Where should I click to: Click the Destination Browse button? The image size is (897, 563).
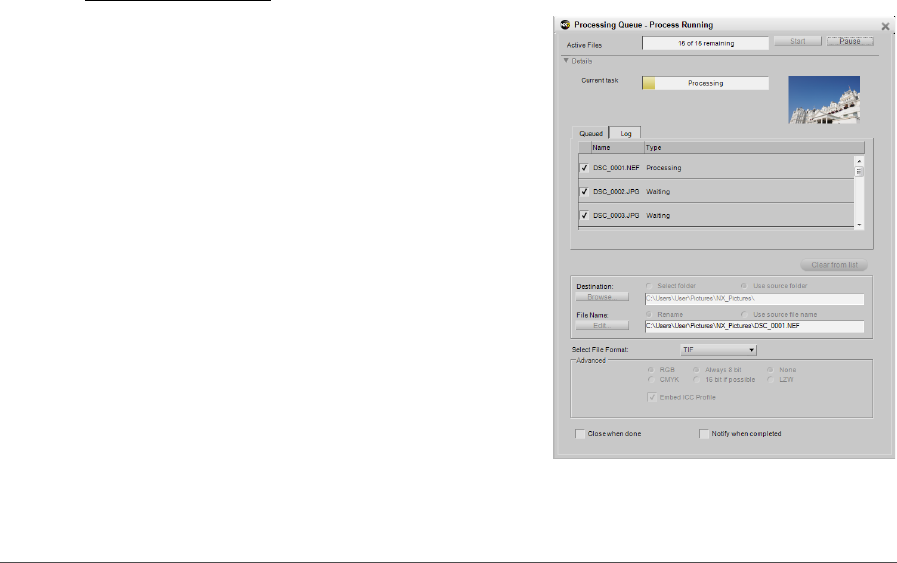(x=602, y=297)
